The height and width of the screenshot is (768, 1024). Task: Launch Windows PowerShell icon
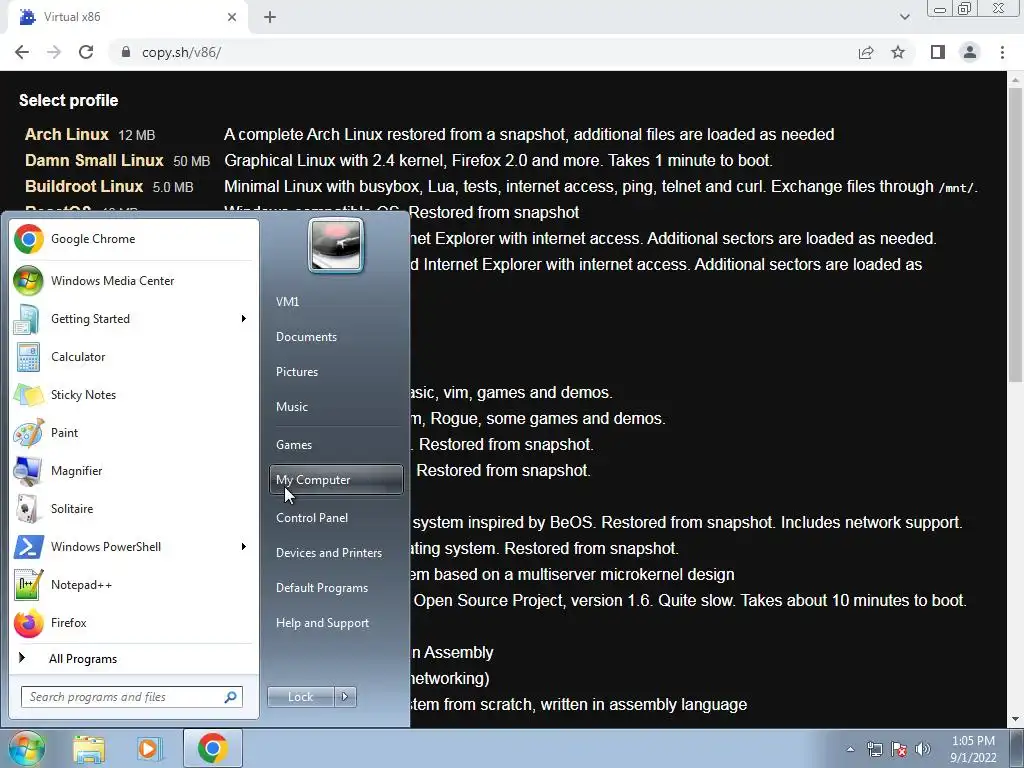[x=29, y=547]
